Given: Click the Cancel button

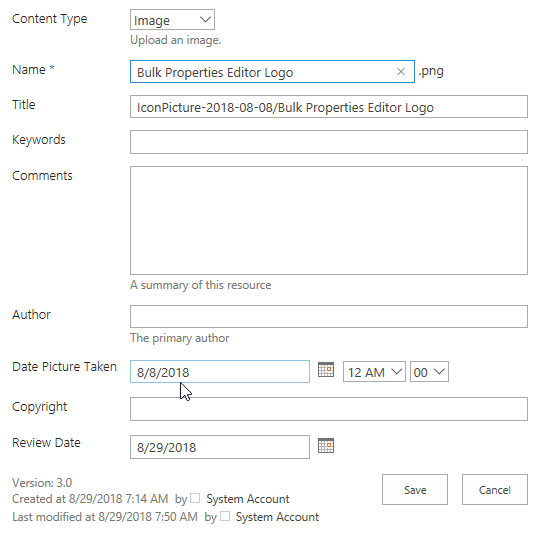Looking at the screenshot, I should point(495,490).
